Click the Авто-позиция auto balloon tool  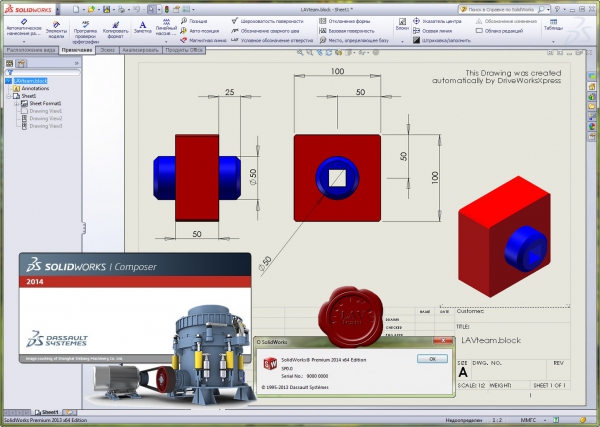pyautogui.click(x=200, y=31)
